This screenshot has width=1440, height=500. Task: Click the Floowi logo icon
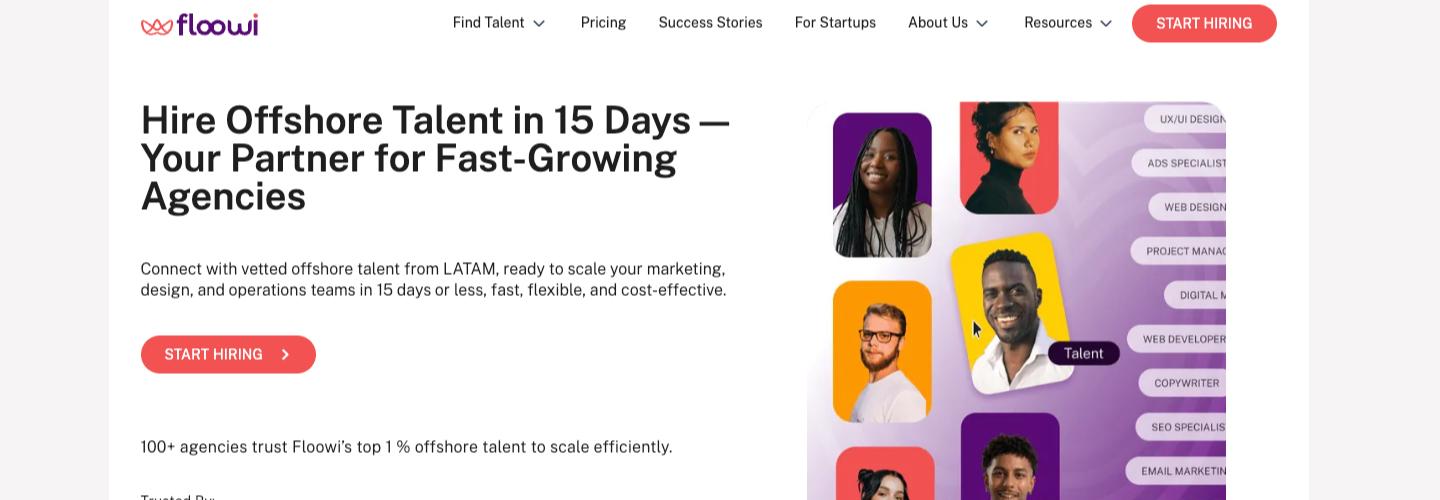pyautogui.click(x=157, y=25)
